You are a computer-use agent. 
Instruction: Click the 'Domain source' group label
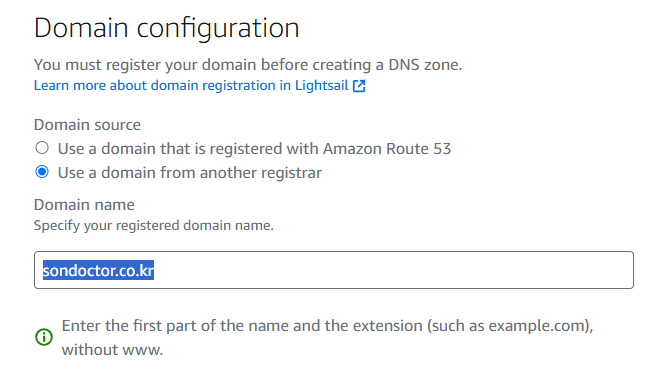87,125
